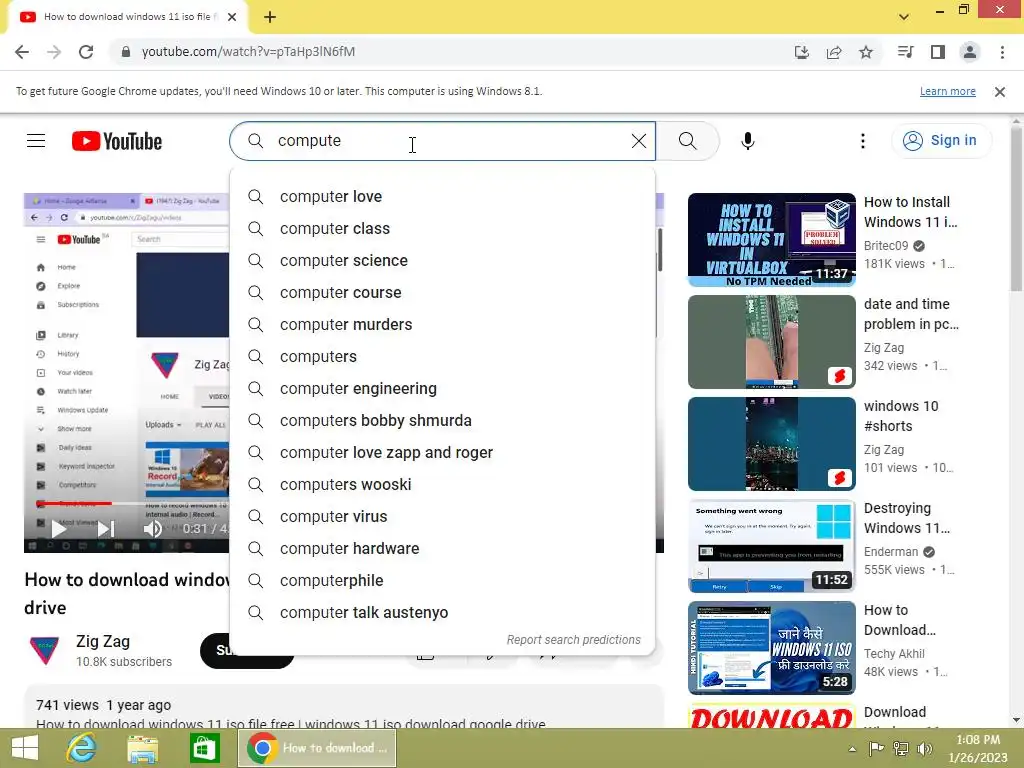Viewport: 1024px width, 768px height.
Task: Pick 'computerphile' suggestion
Action: [442, 581]
